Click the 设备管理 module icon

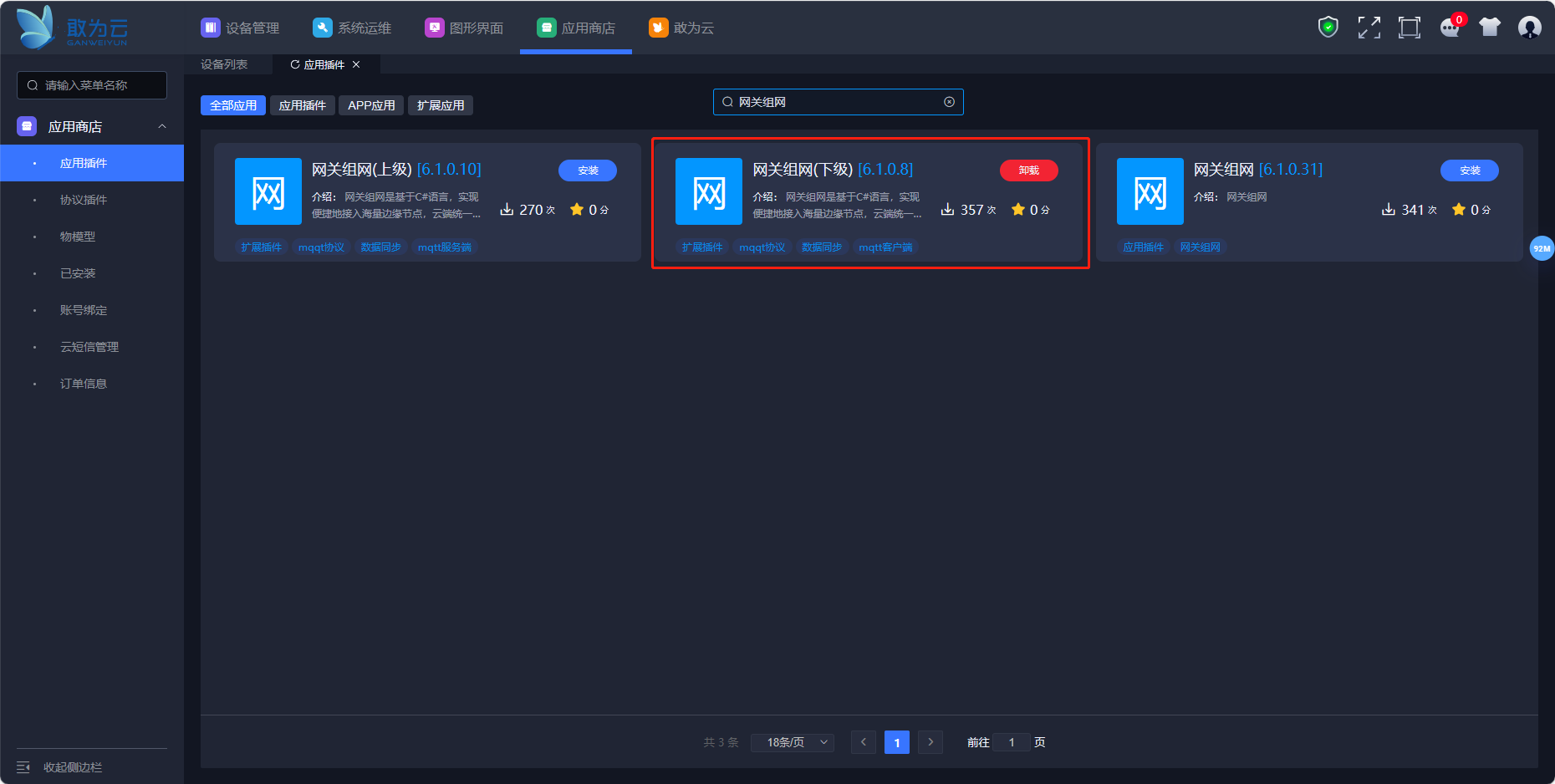(210, 28)
